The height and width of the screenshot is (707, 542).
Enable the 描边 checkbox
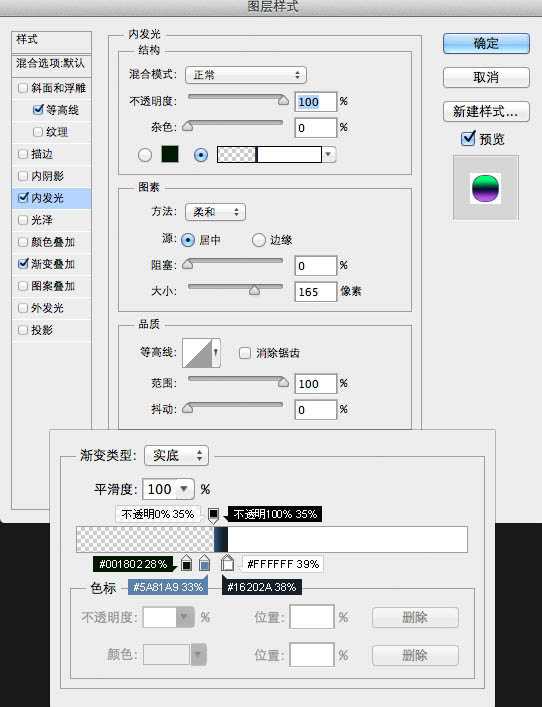[23, 154]
